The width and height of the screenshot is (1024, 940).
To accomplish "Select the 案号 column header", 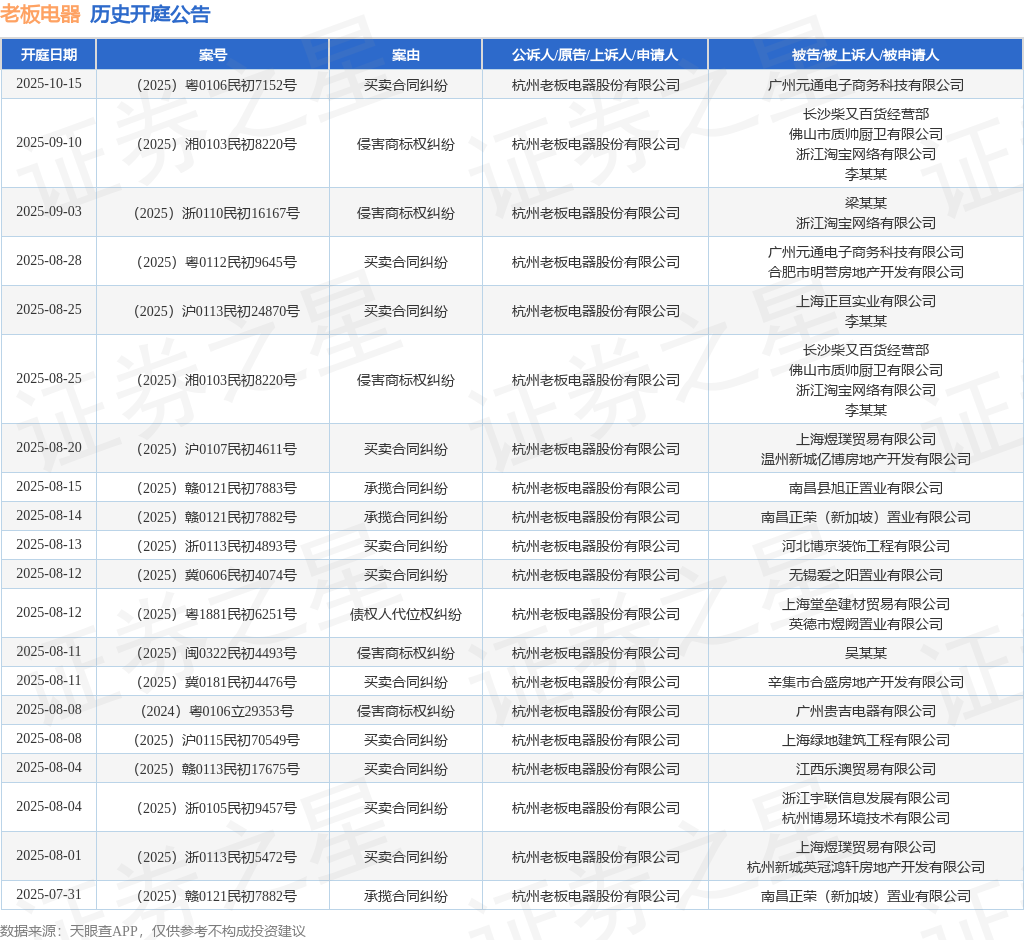I will pos(213,55).
